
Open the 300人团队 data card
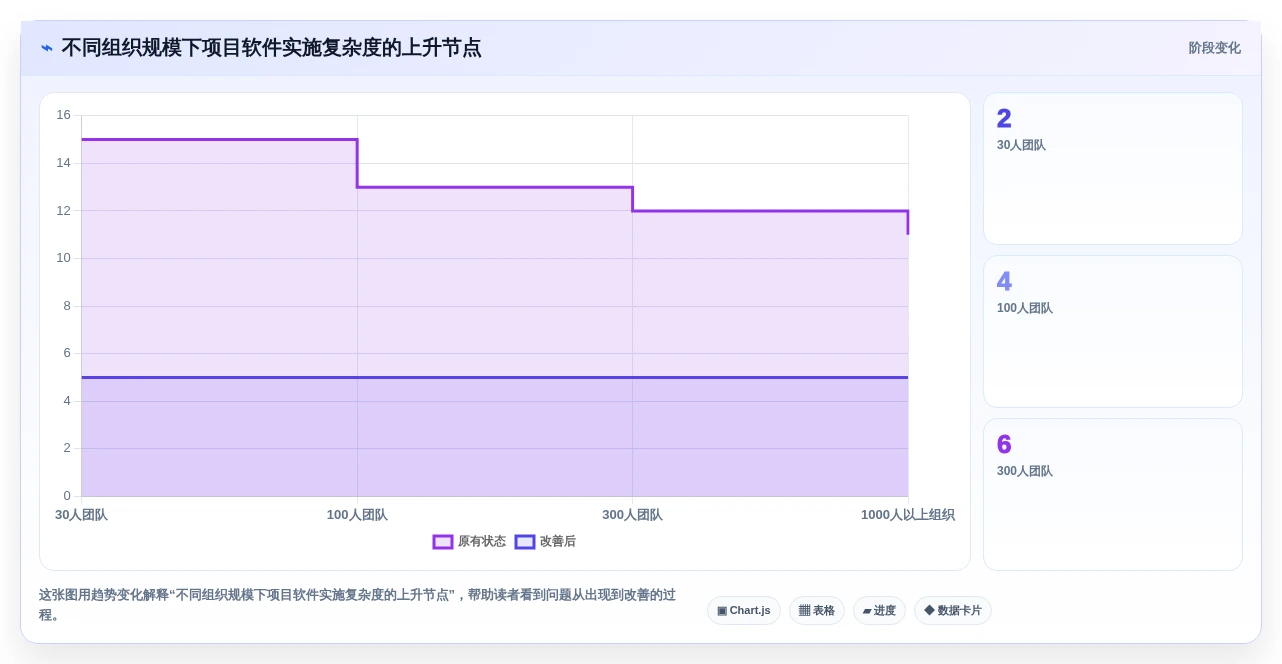[1113, 495]
